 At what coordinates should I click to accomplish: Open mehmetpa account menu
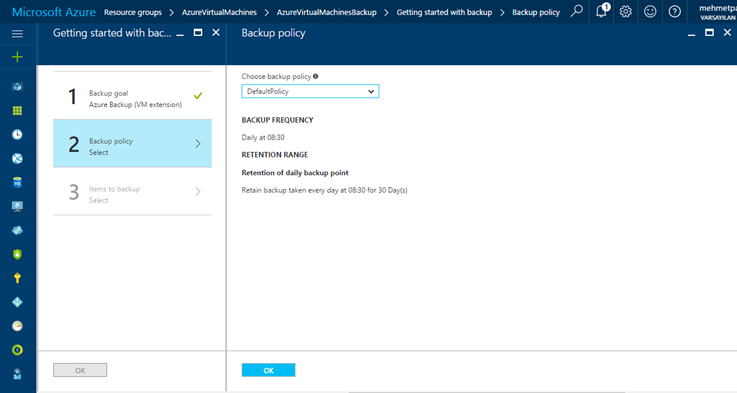[x=717, y=12]
